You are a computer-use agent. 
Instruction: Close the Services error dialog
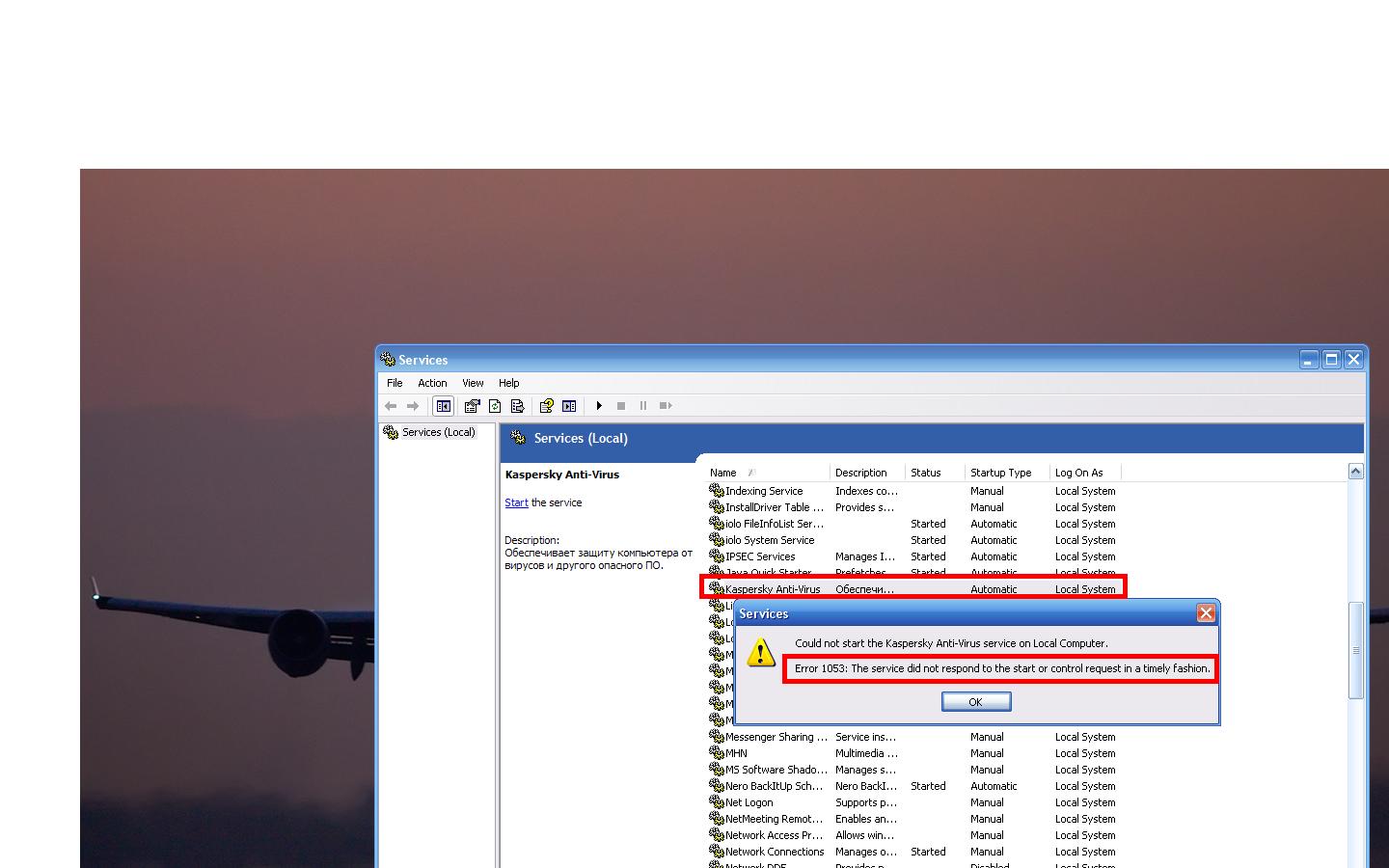pyautogui.click(x=1206, y=613)
